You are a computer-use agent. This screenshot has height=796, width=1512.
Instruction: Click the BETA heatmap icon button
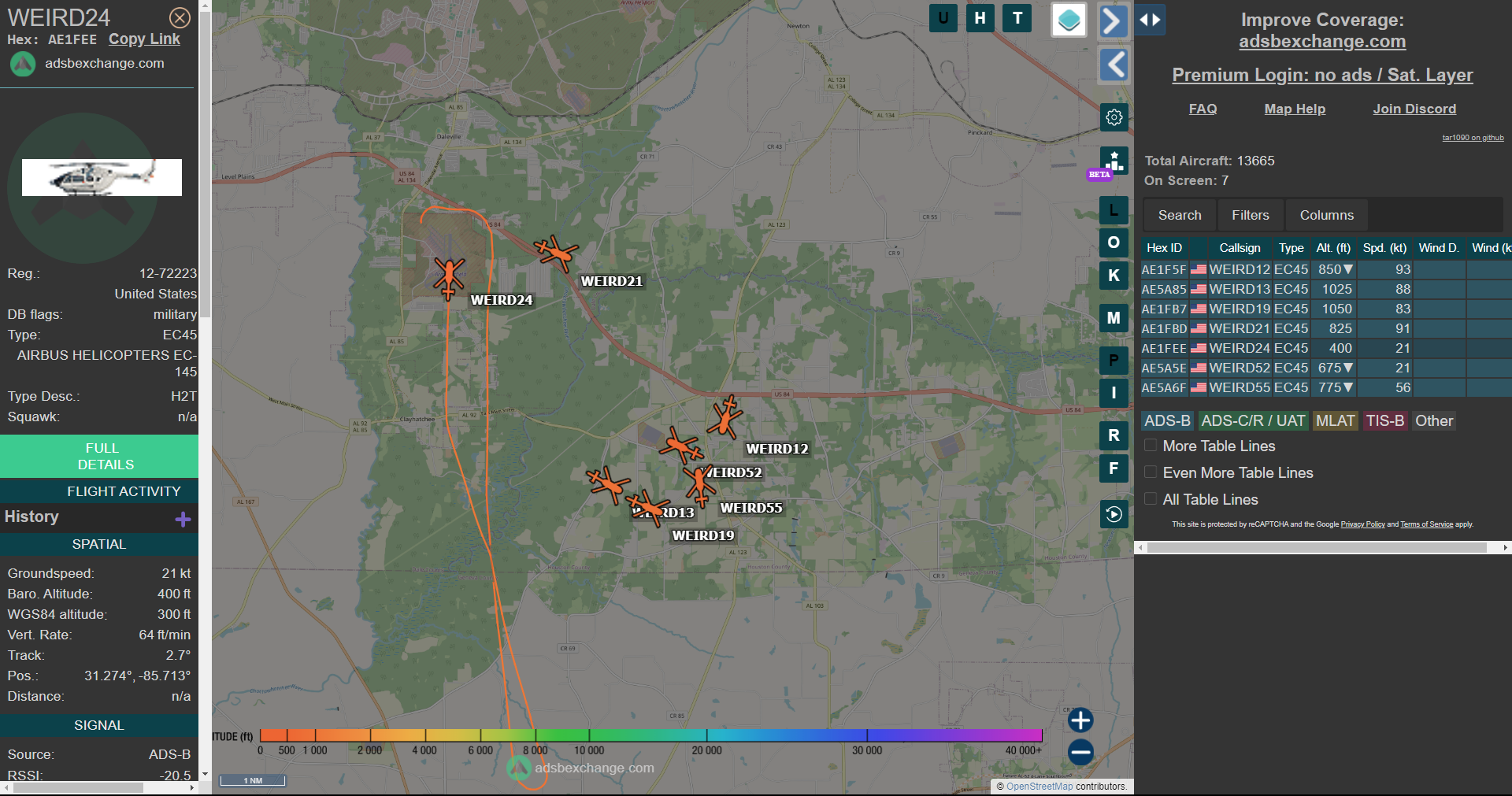coord(1114,161)
